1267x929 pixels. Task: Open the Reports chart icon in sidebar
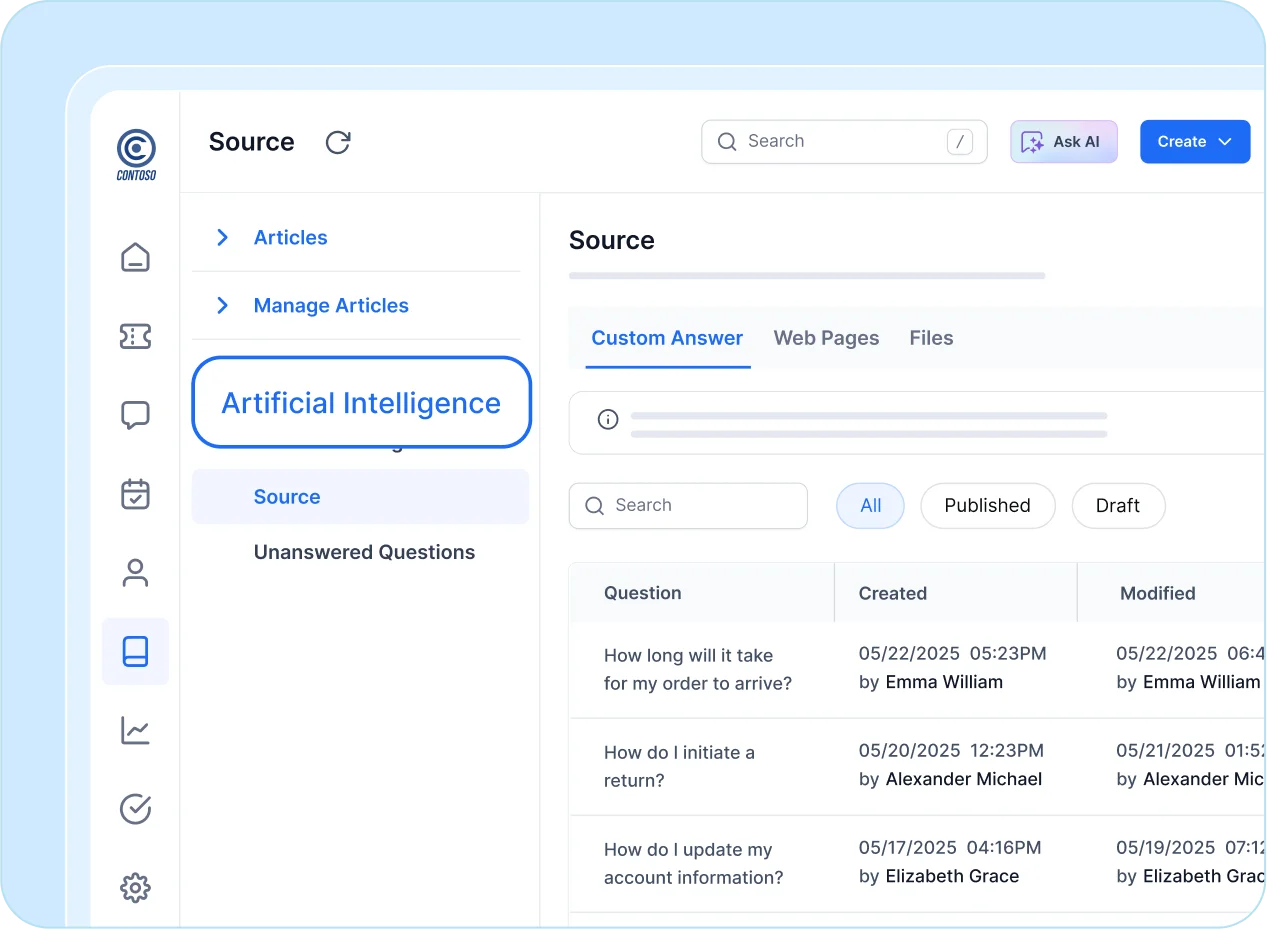pyautogui.click(x=135, y=730)
